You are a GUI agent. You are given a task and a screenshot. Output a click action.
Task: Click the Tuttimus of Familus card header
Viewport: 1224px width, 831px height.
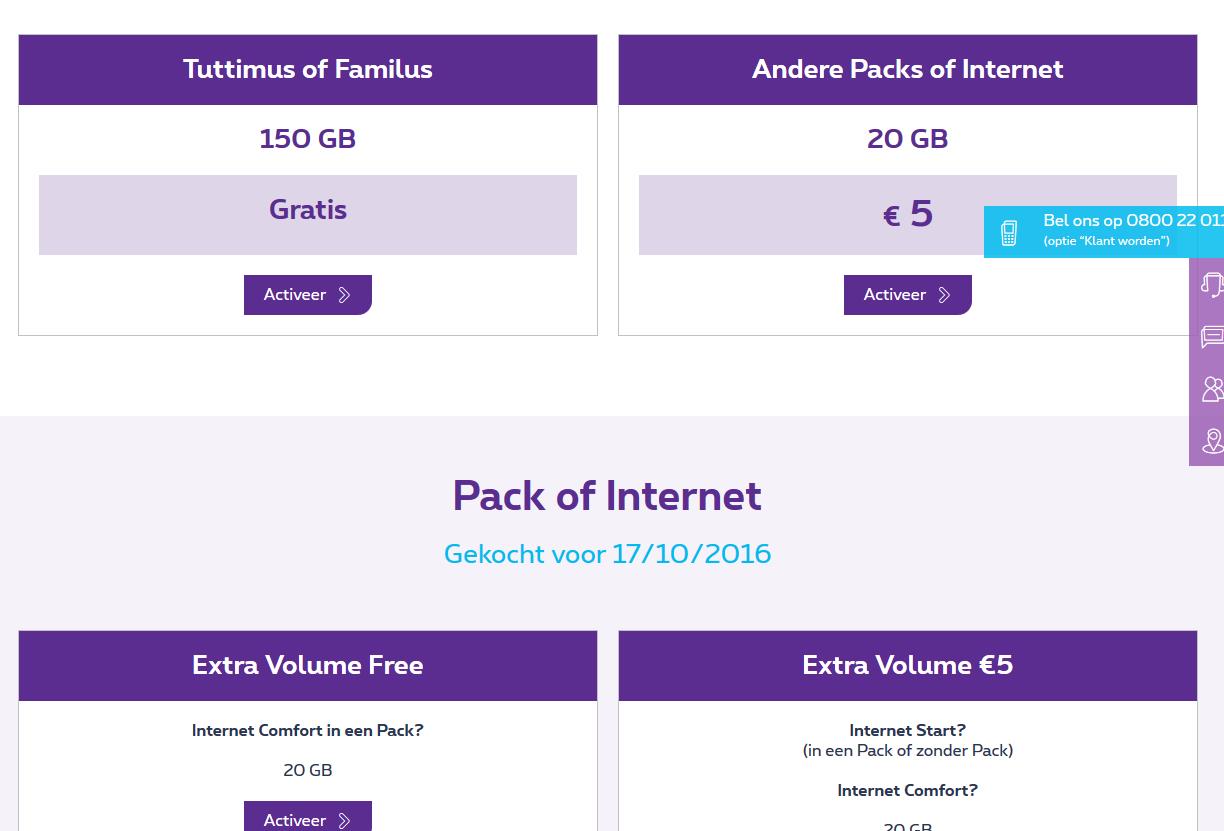pyautogui.click(x=308, y=69)
